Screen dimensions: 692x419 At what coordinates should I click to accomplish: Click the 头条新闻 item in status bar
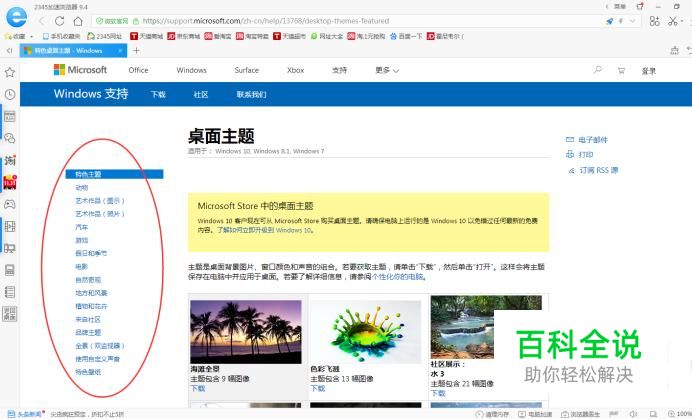tap(26, 414)
